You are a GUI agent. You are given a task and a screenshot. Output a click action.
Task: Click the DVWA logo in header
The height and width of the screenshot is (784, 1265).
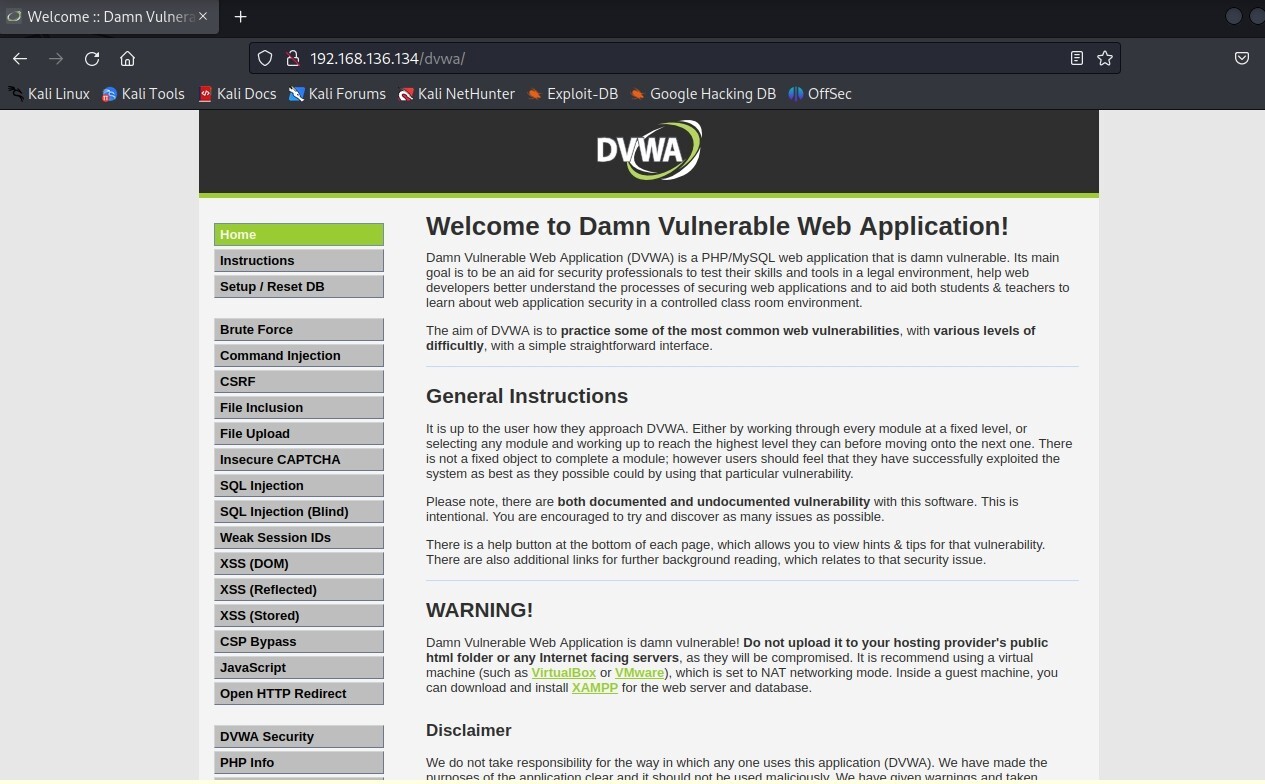click(649, 150)
